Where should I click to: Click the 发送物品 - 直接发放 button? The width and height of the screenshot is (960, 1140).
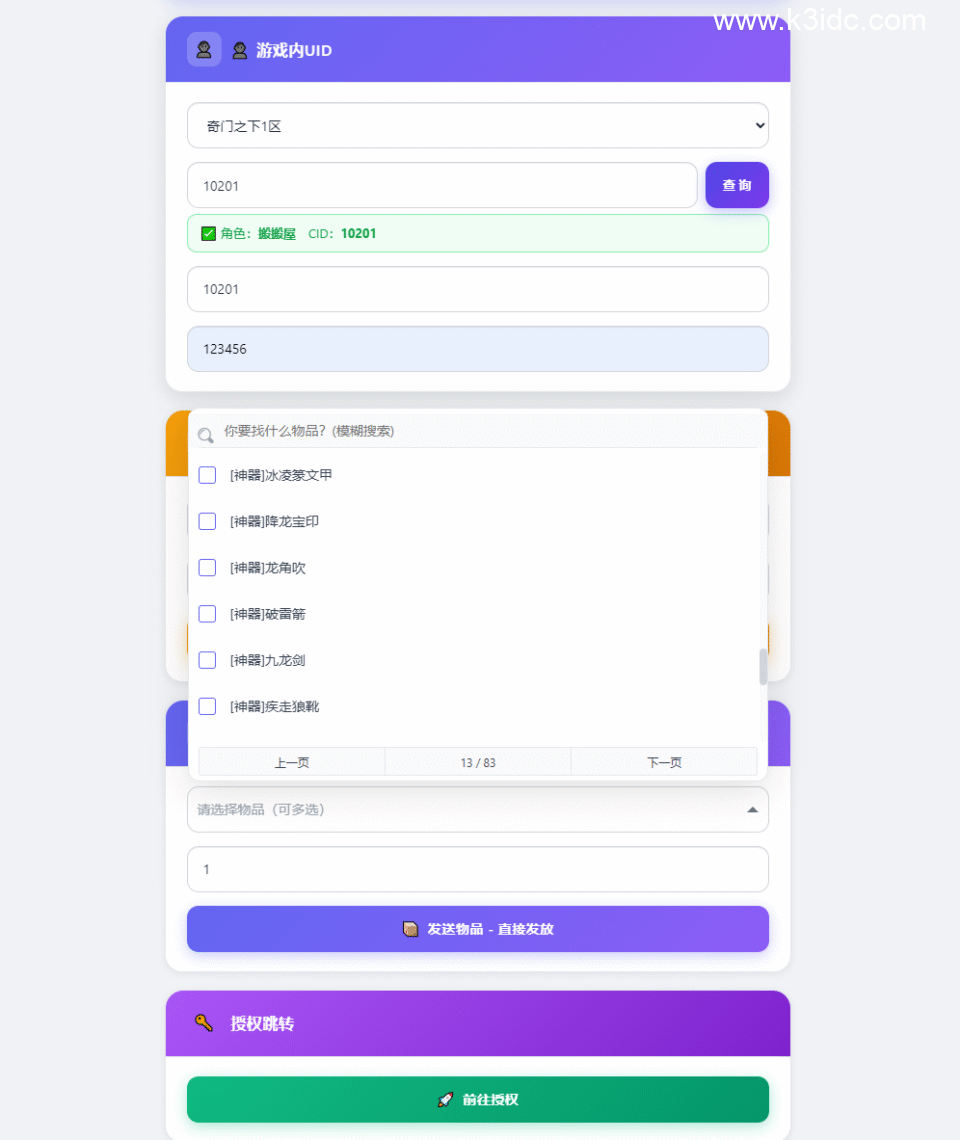(x=478, y=928)
